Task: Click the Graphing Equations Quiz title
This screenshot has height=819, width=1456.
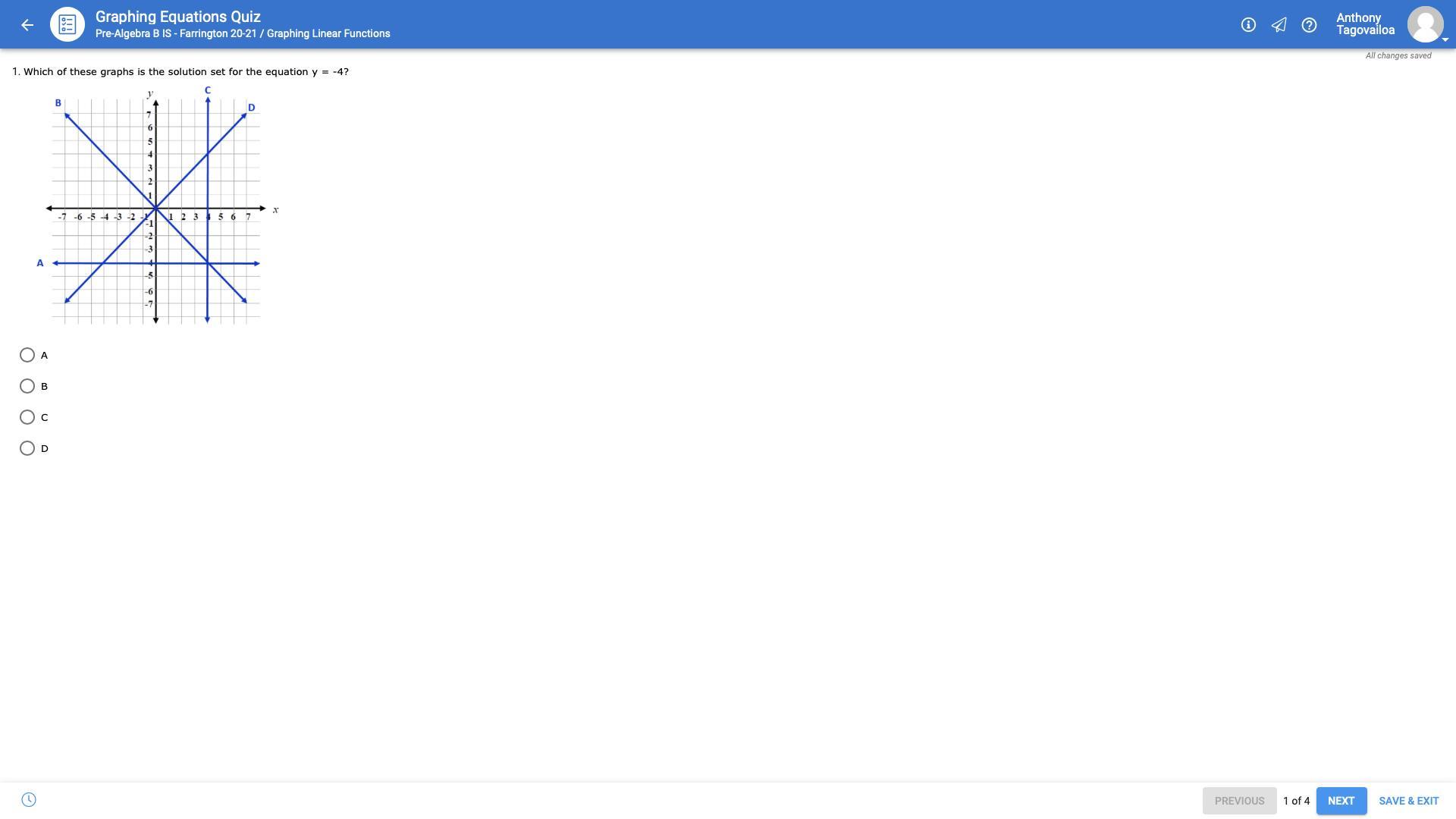Action: pyautogui.click(x=178, y=17)
